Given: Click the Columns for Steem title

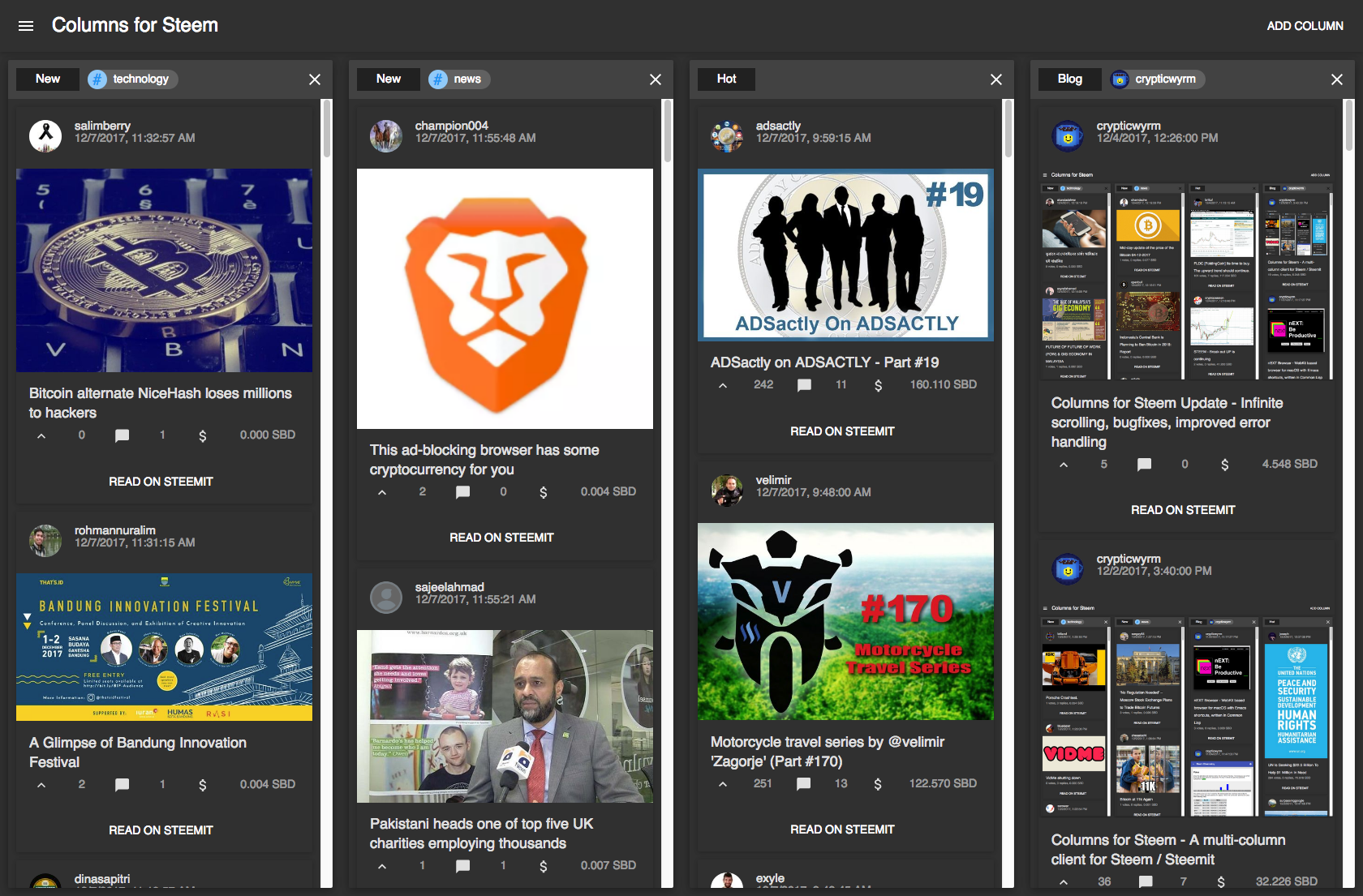Looking at the screenshot, I should [135, 25].
